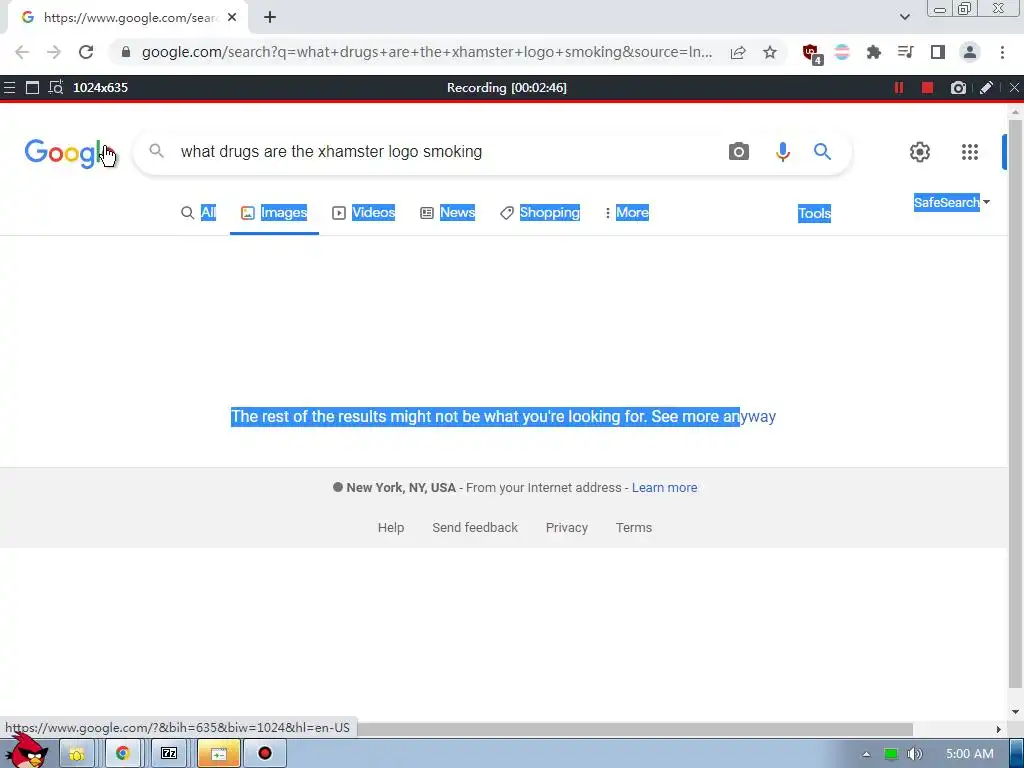Switch to the News tab
The height and width of the screenshot is (768, 1024).
tap(447, 213)
